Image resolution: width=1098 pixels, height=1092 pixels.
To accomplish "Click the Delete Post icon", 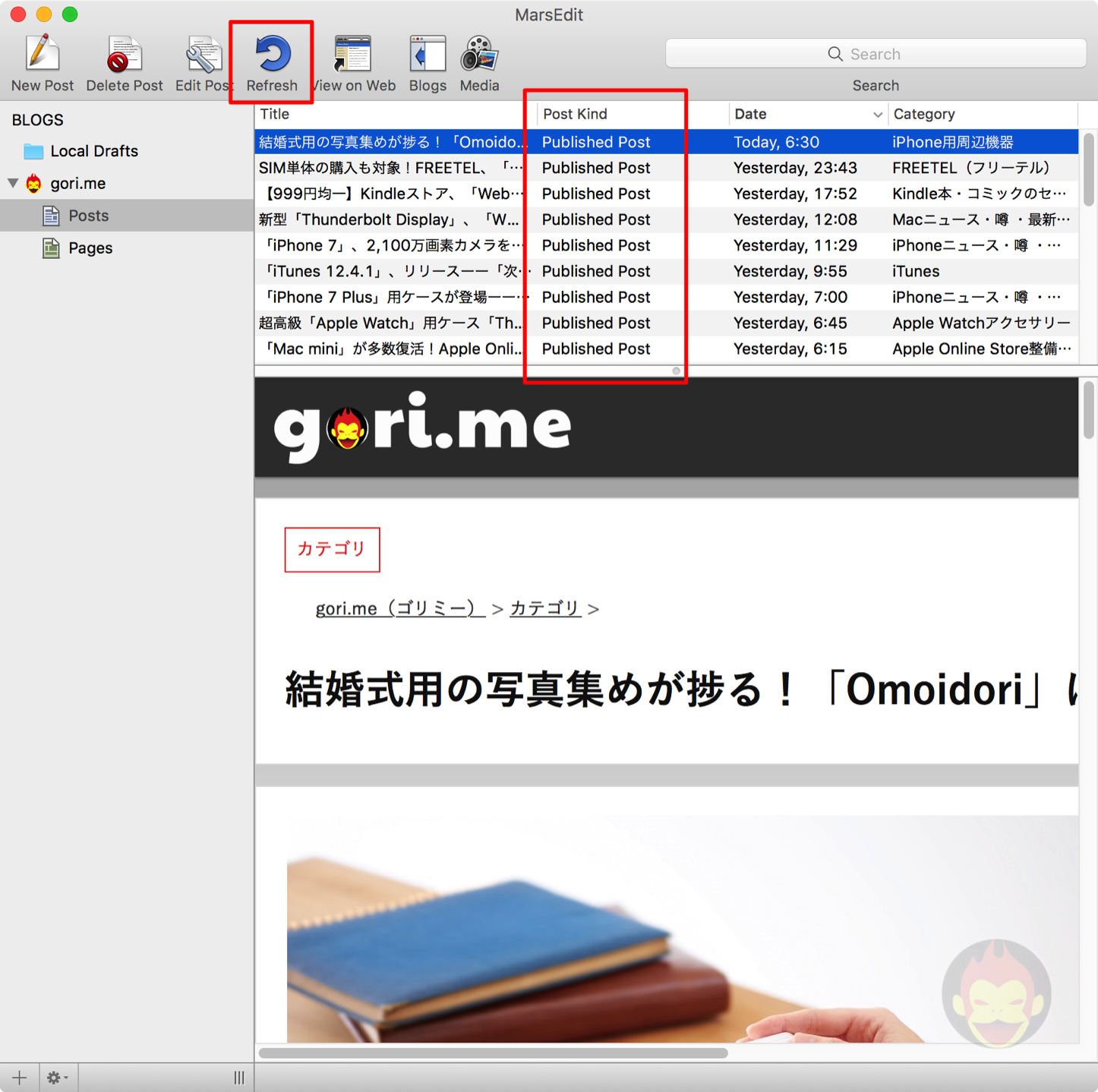I will click(124, 55).
